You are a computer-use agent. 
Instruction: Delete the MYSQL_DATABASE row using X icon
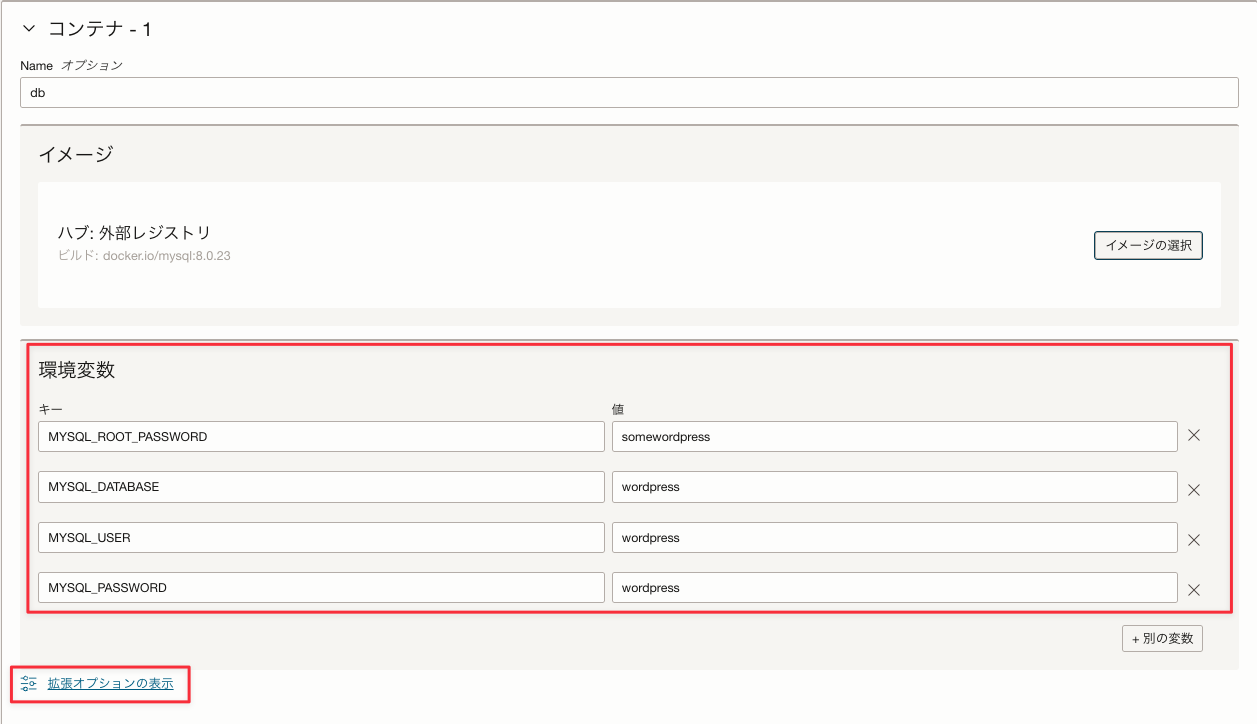[1193, 490]
